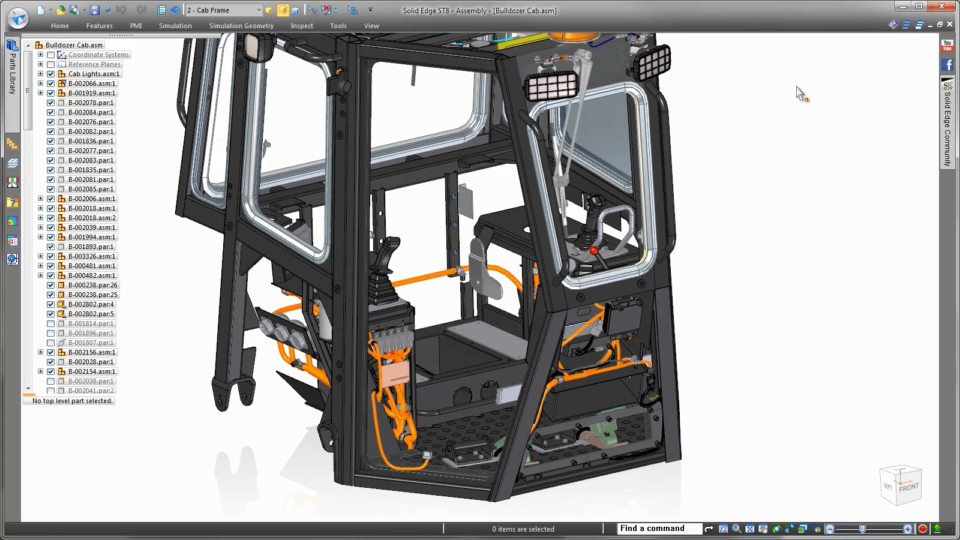The image size is (960, 540).
Task: Open the Parts Library side tab
Action: [x=12, y=74]
